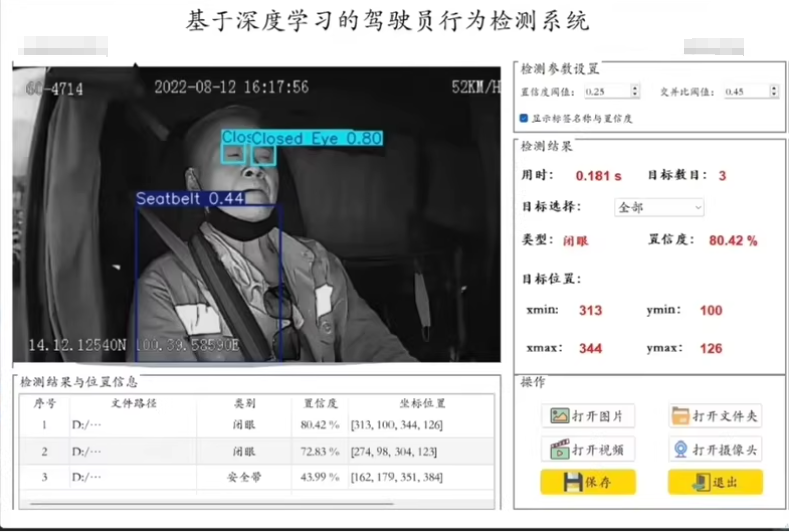Click the image icon on 打开图片 button
Image resolution: width=789 pixels, height=532 pixels.
point(560,416)
